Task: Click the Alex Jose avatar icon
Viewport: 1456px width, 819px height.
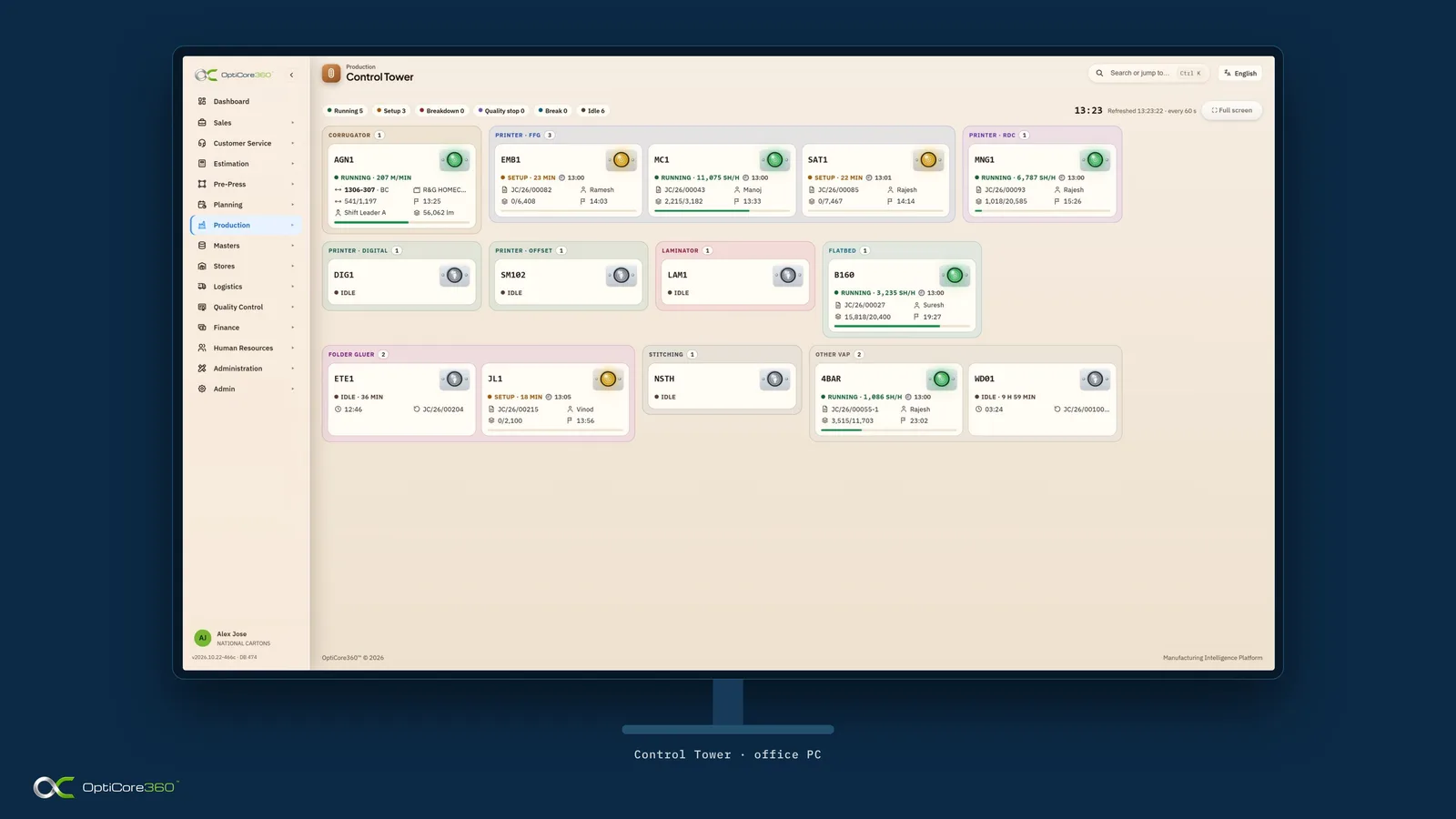Action: pos(203,638)
